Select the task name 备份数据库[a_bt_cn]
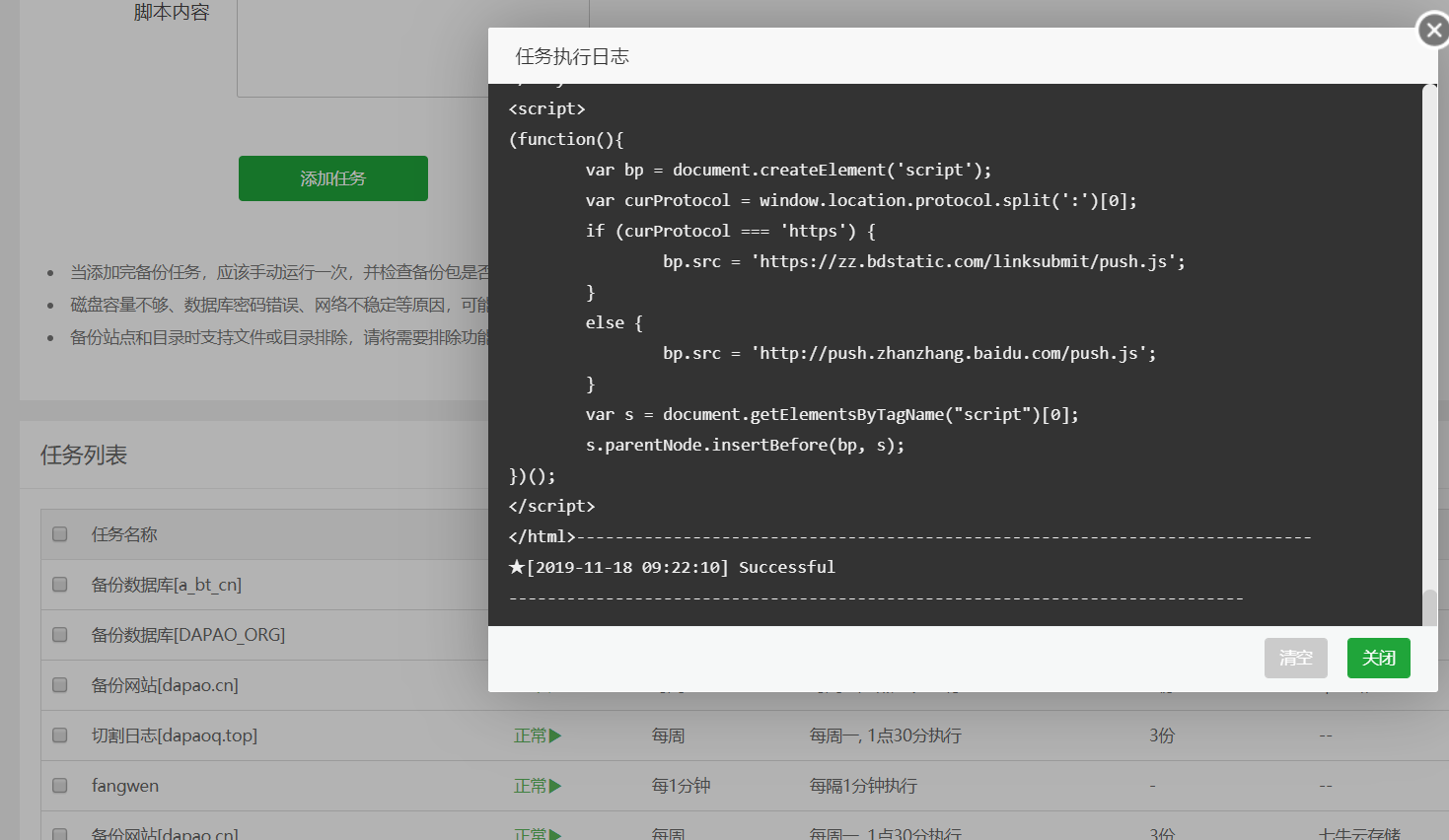Screen dimensions: 1449x840 (x=167, y=585)
